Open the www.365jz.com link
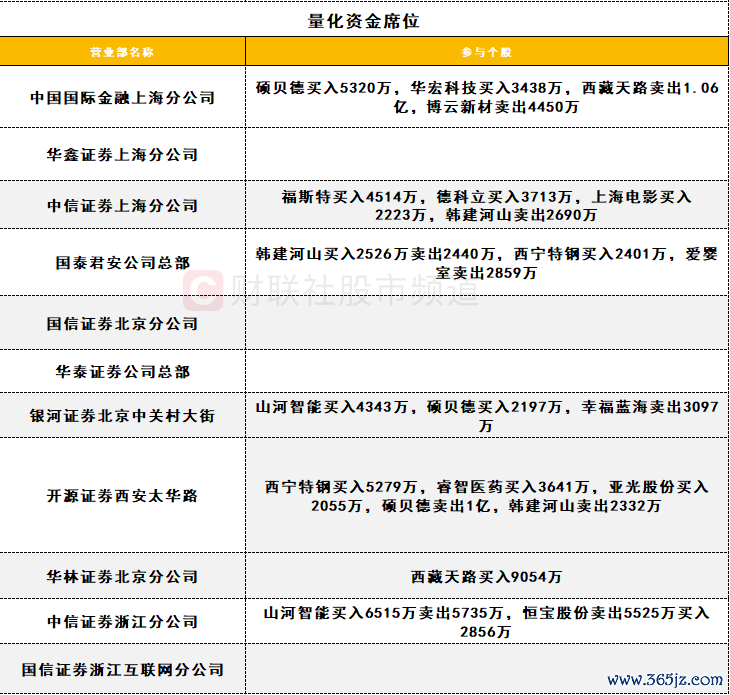This screenshot has height=695, width=730. click(x=664, y=680)
